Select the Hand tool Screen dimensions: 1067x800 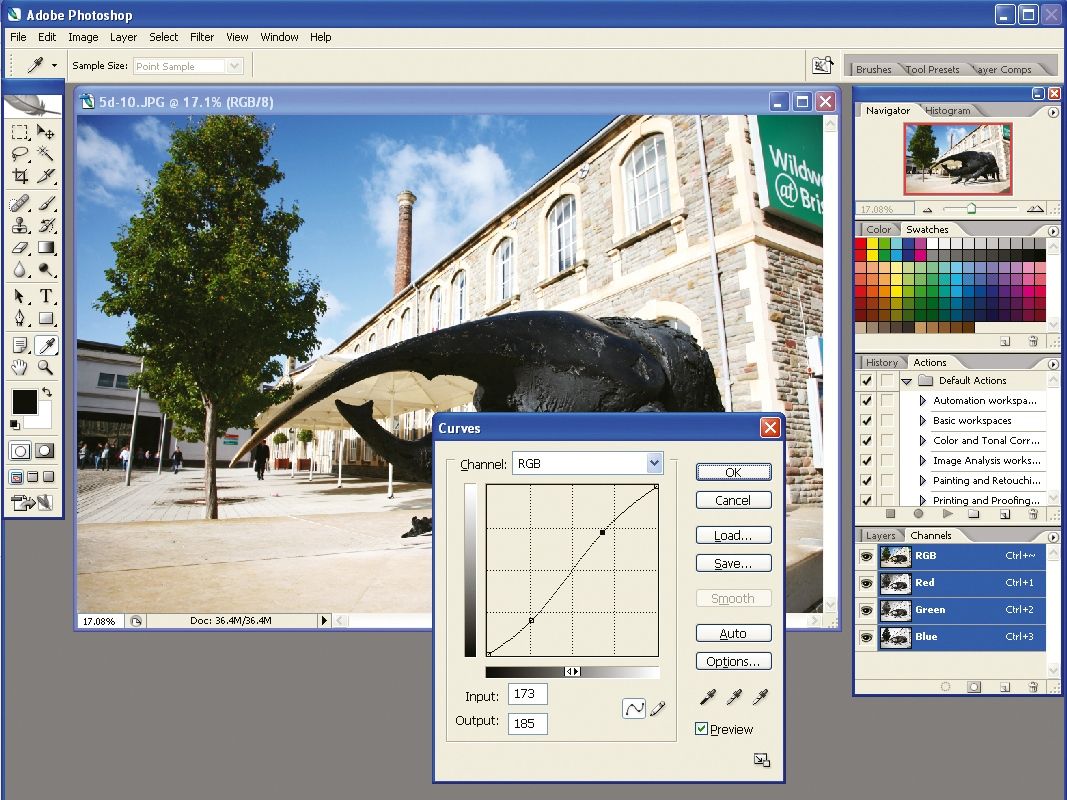click(18, 366)
